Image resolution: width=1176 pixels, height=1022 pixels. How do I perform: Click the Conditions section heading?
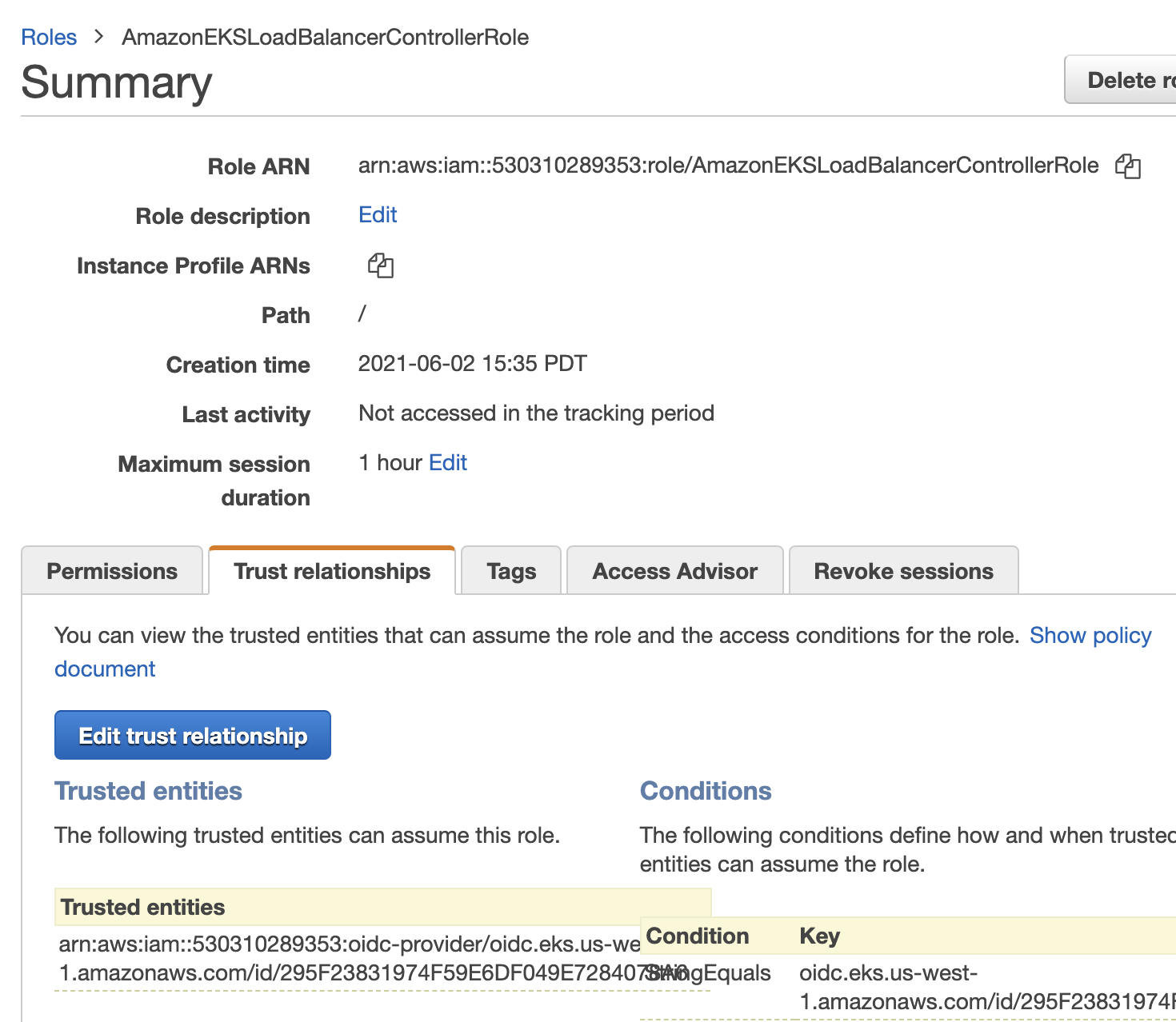(706, 790)
